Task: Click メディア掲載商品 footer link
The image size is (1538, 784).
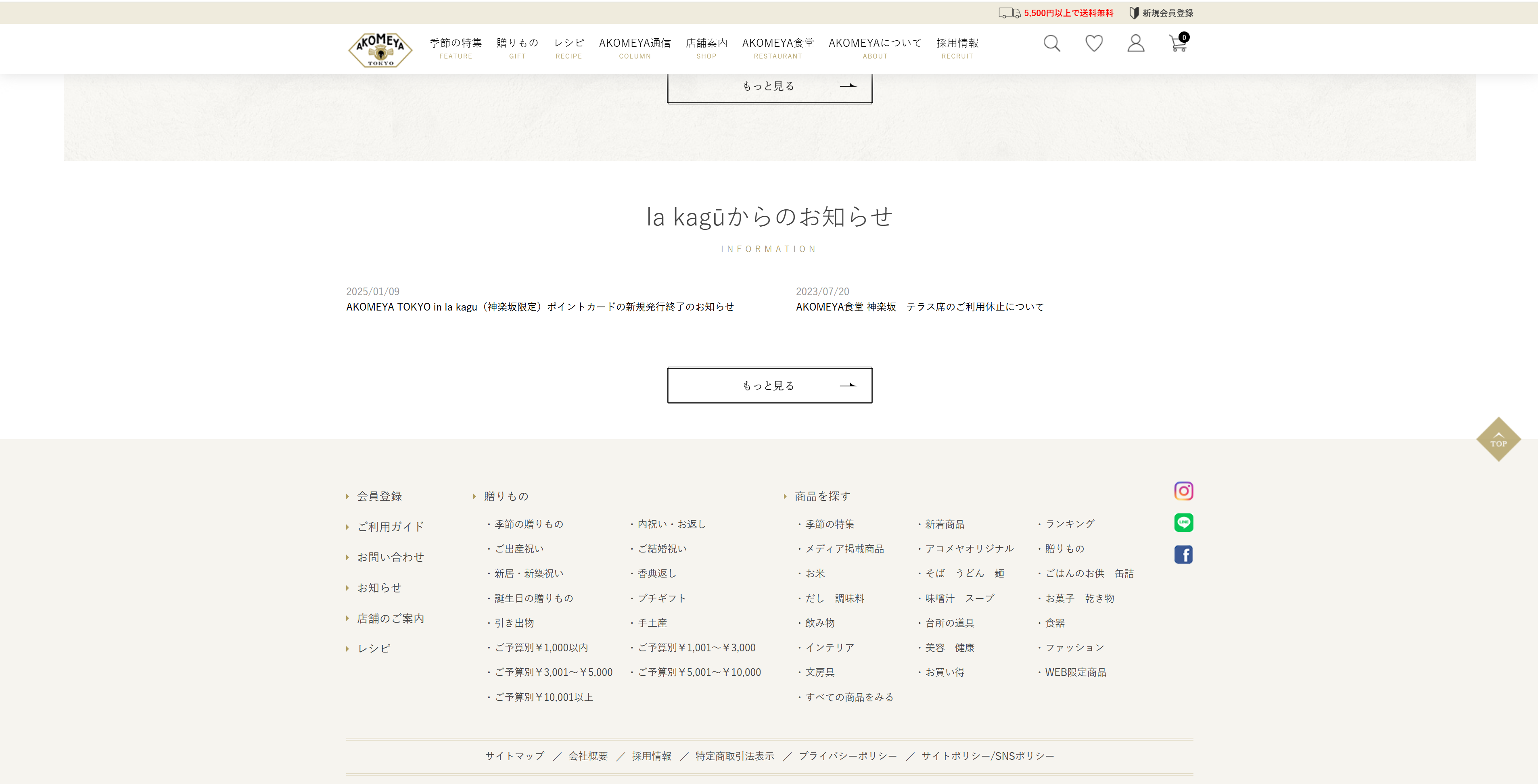Action: [x=844, y=549]
